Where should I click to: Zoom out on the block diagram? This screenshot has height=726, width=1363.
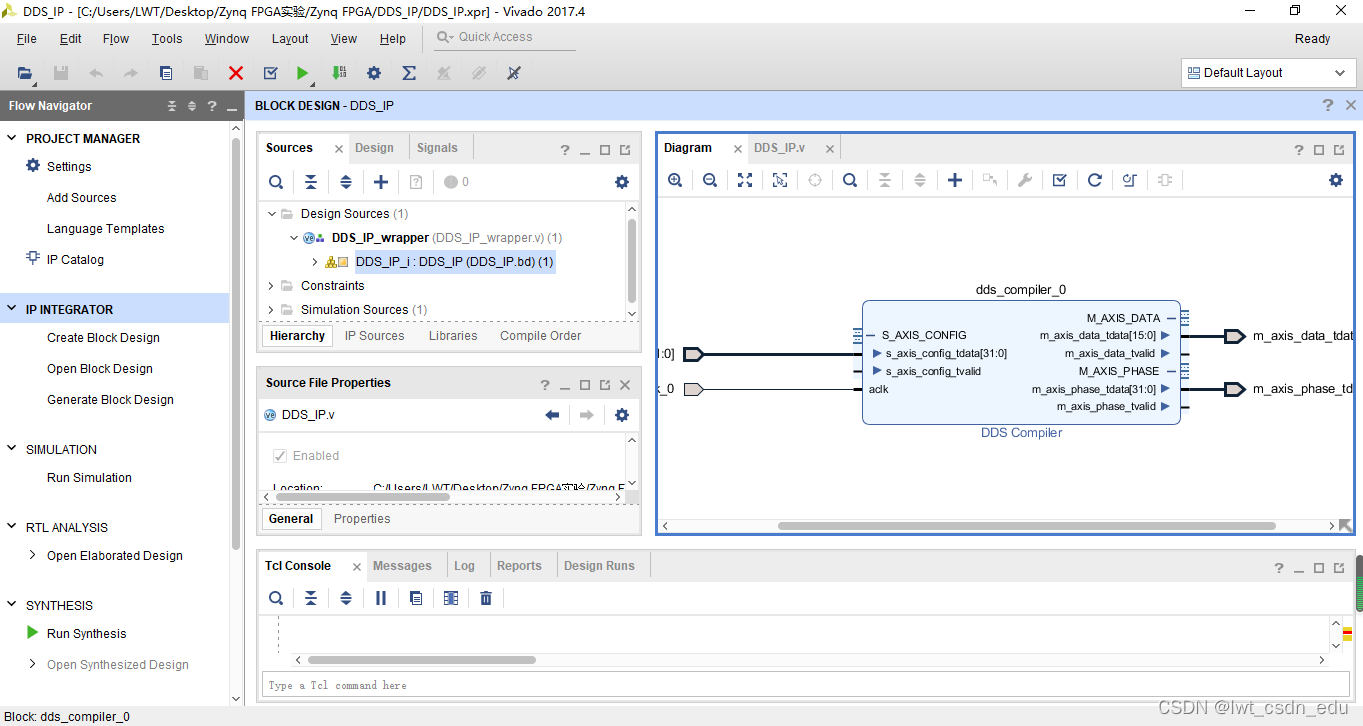coord(710,180)
